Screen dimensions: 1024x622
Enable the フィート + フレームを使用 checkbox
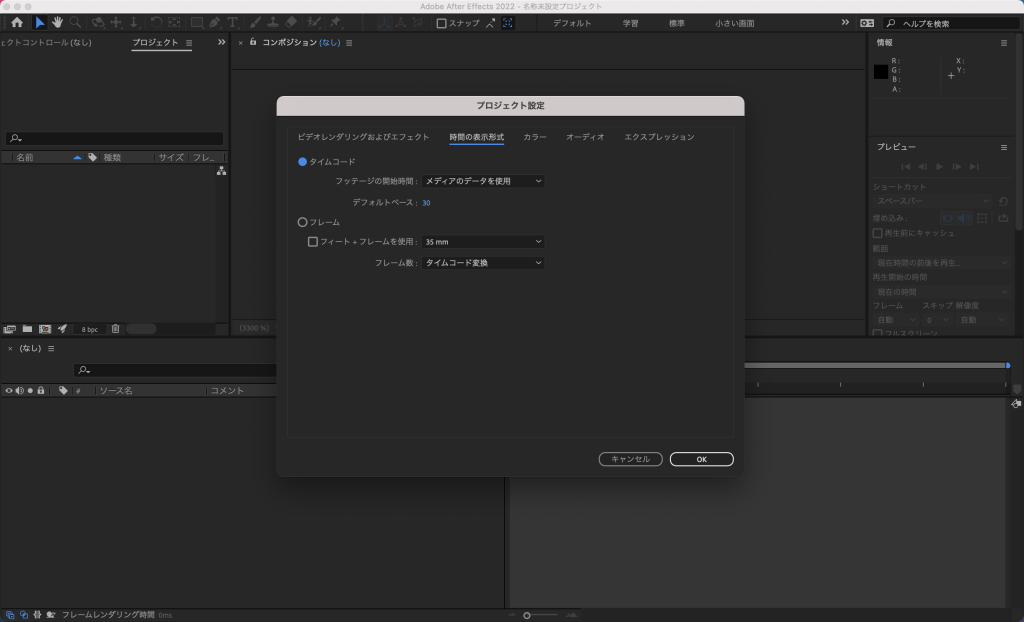pyautogui.click(x=313, y=242)
